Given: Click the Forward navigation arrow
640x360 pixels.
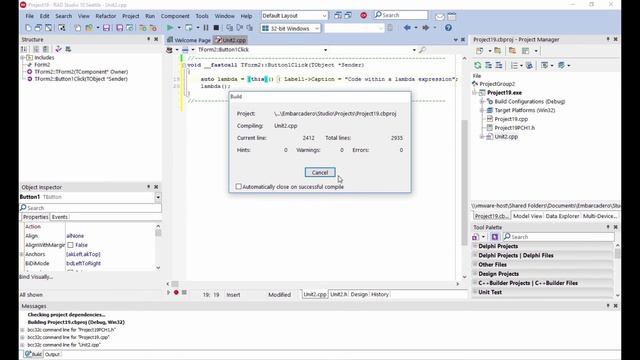Looking at the screenshot, I should tap(425, 28).
